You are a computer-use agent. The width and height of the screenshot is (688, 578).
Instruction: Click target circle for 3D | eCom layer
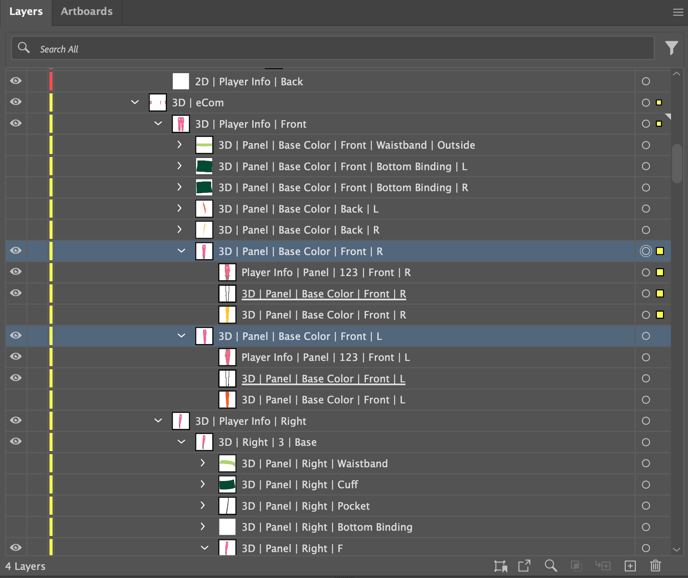click(x=646, y=103)
